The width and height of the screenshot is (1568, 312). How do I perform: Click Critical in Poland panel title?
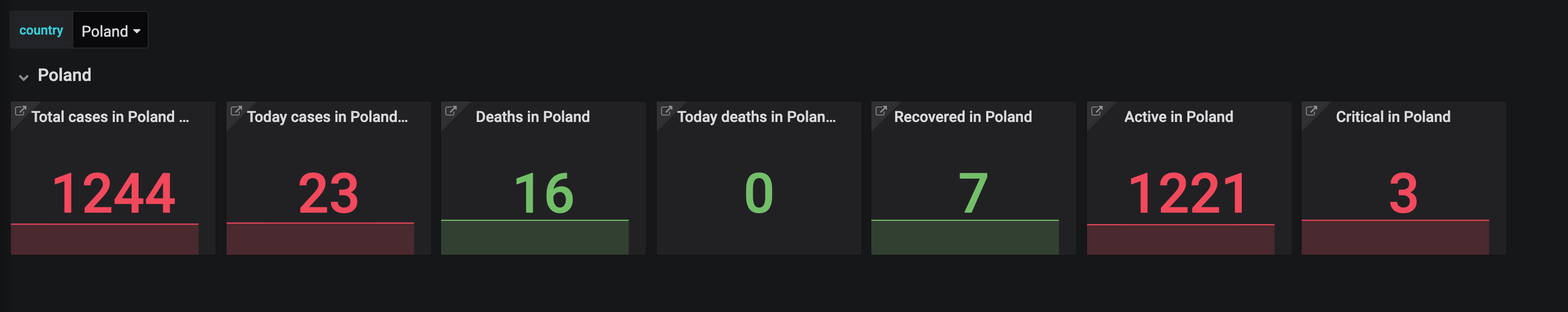(x=1393, y=117)
